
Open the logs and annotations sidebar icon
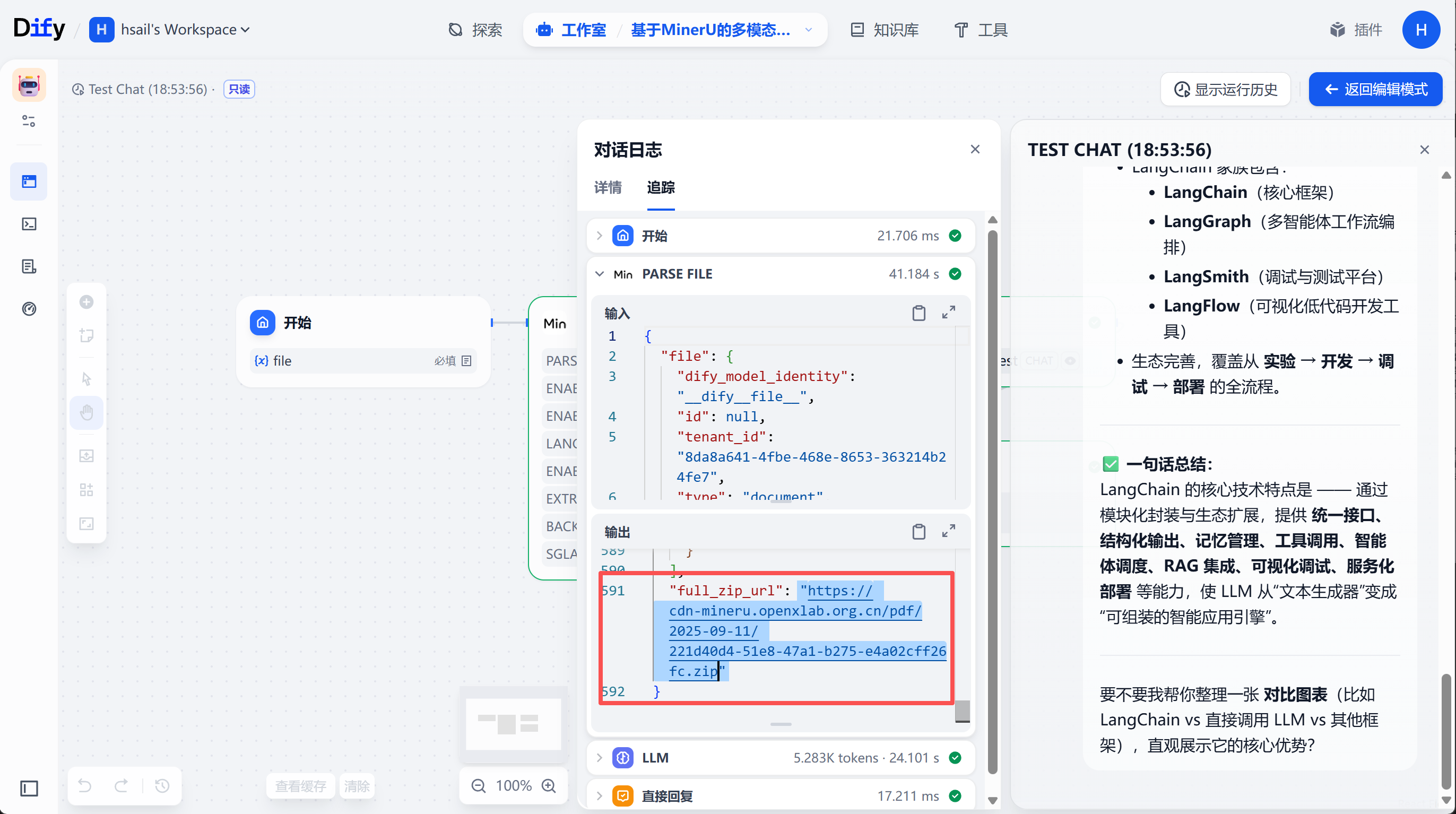[29, 266]
